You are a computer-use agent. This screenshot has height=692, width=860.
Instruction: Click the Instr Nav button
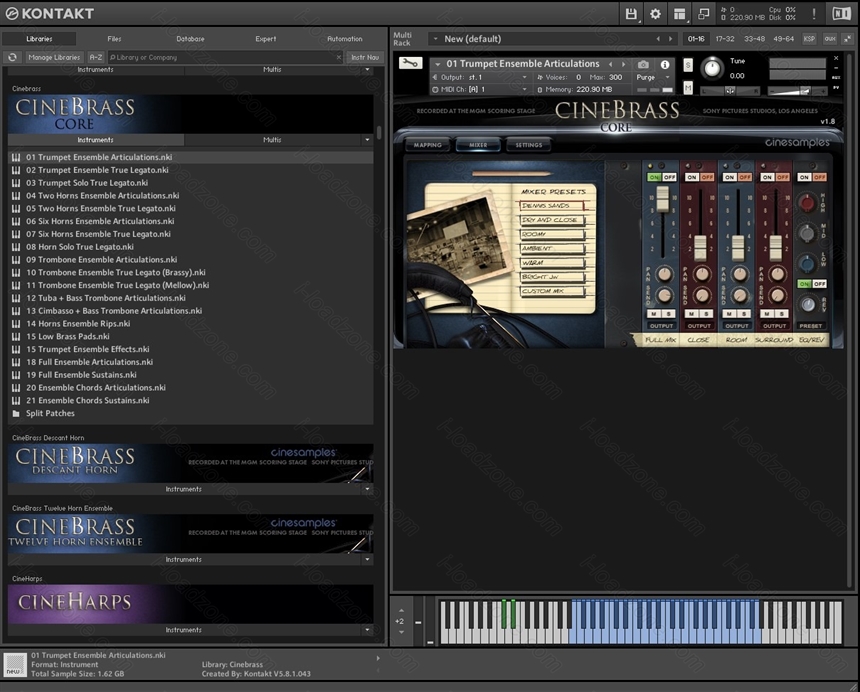(365, 57)
